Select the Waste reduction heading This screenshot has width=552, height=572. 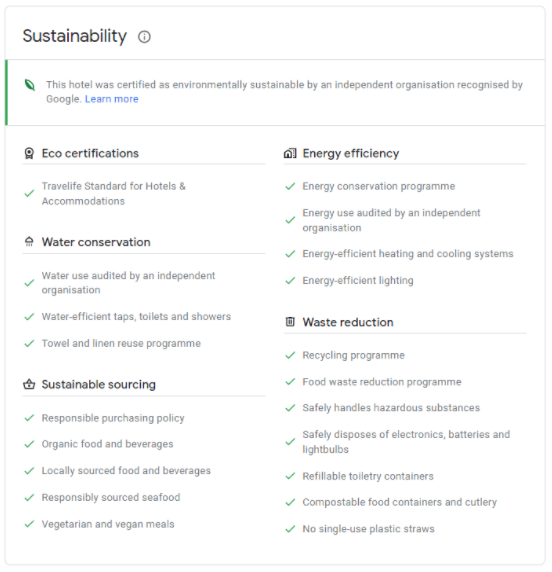point(348,322)
